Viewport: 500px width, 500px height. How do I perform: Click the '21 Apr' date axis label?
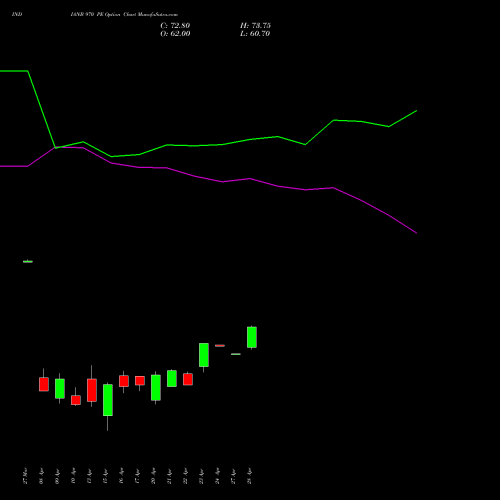tap(169, 476)
